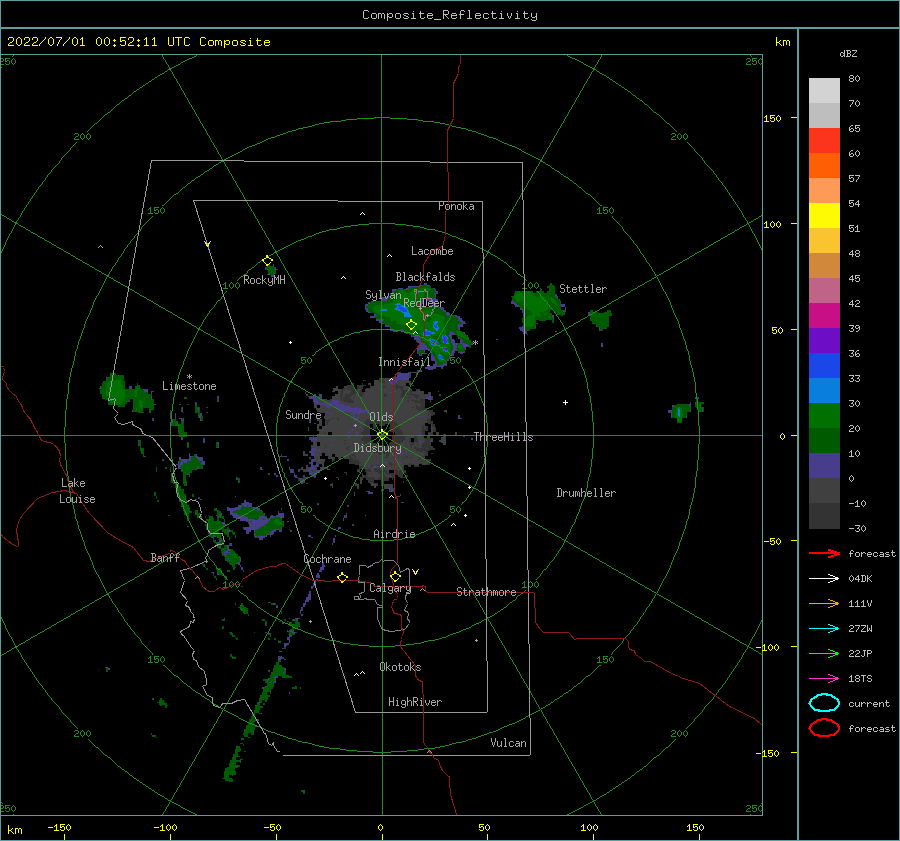Click the Olds town label
900x841 pixels.
click(381, 417)
